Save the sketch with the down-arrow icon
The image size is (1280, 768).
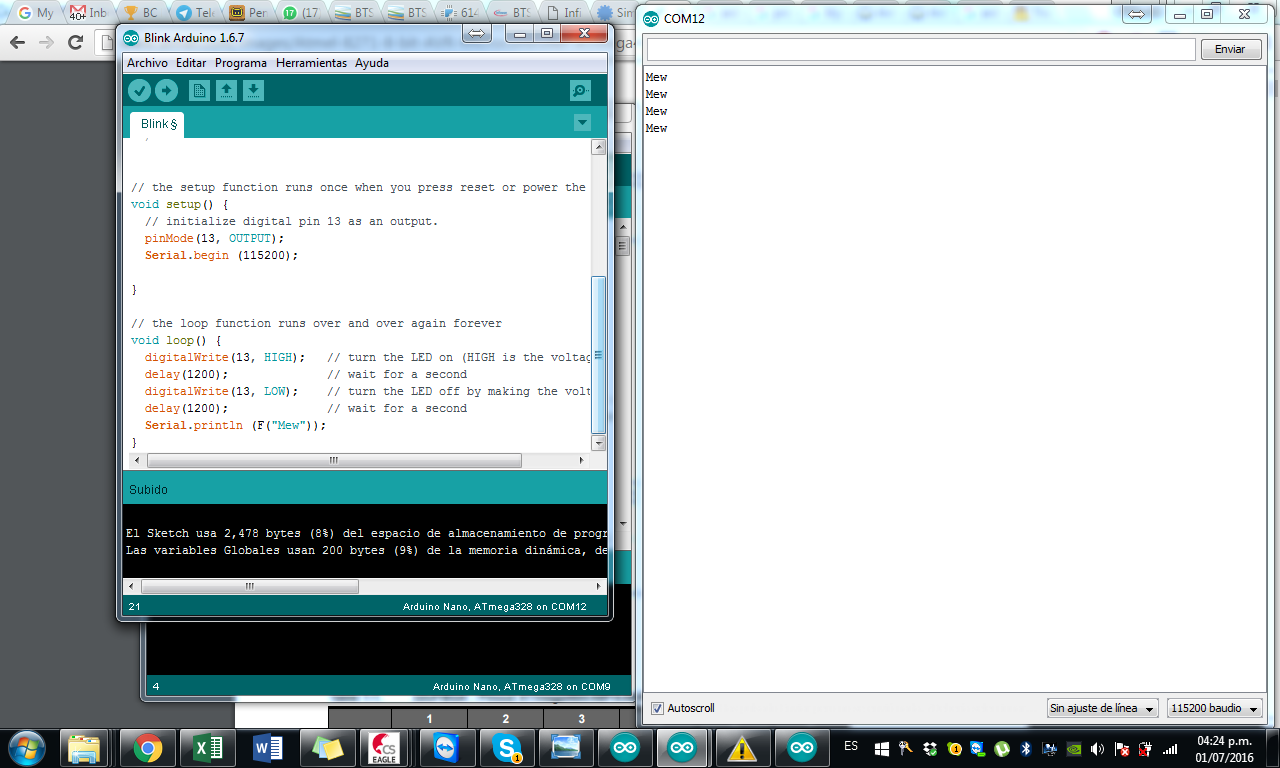pyautogui.click(x=253, y=90)
